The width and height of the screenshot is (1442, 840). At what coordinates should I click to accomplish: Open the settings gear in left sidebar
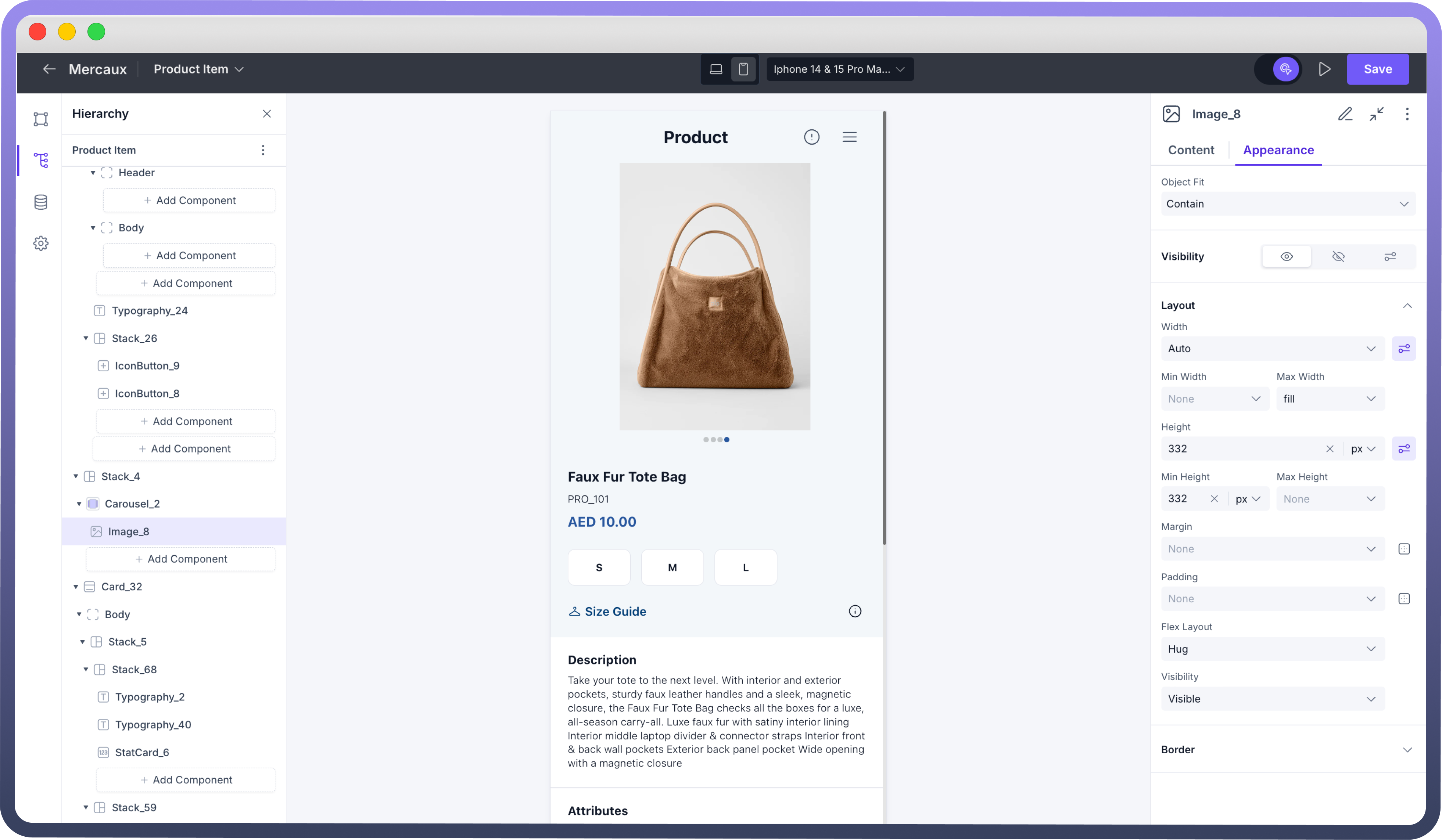click(x=41, y=244)
